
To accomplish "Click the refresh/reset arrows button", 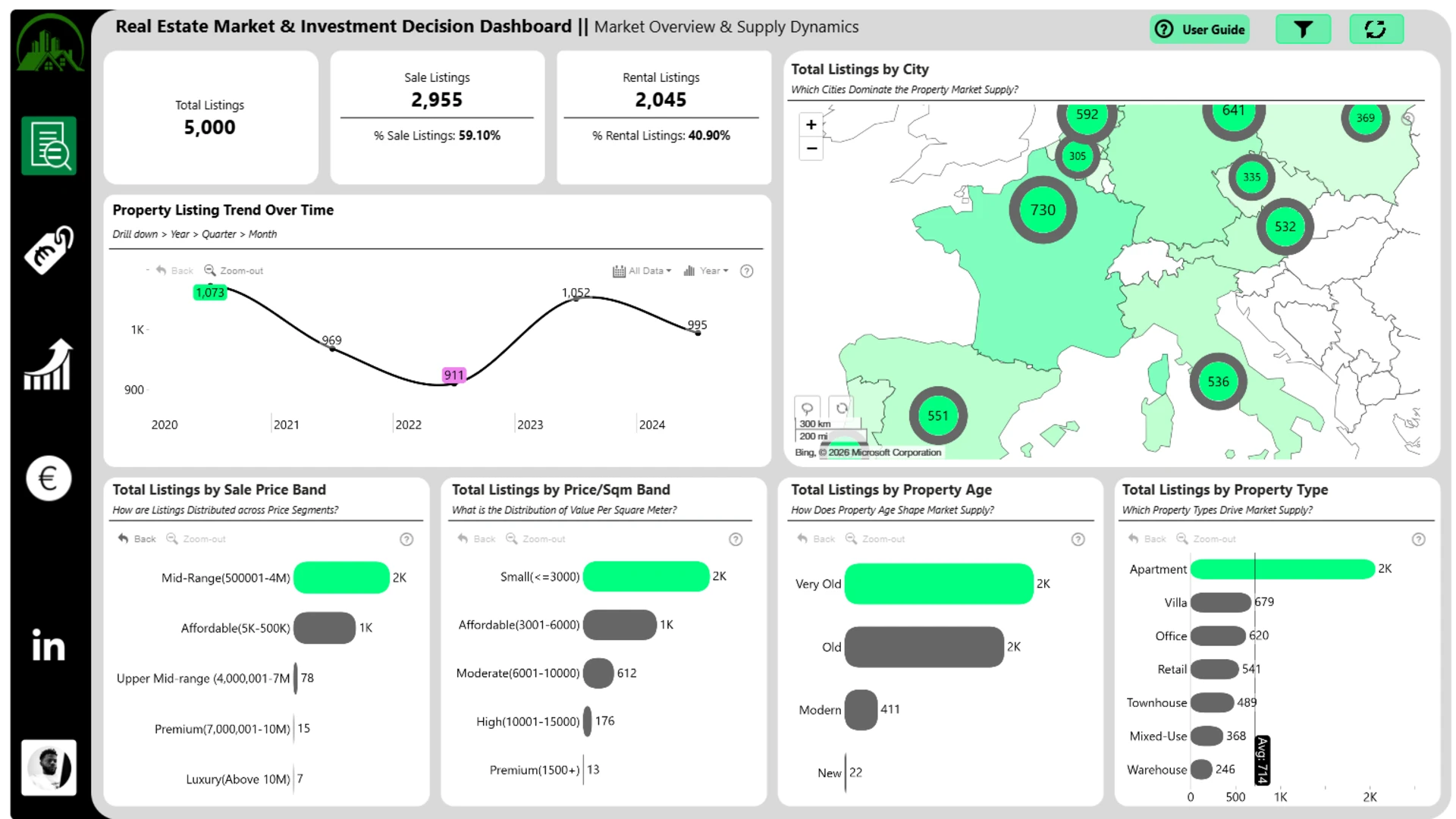I will pos(1375,30).
